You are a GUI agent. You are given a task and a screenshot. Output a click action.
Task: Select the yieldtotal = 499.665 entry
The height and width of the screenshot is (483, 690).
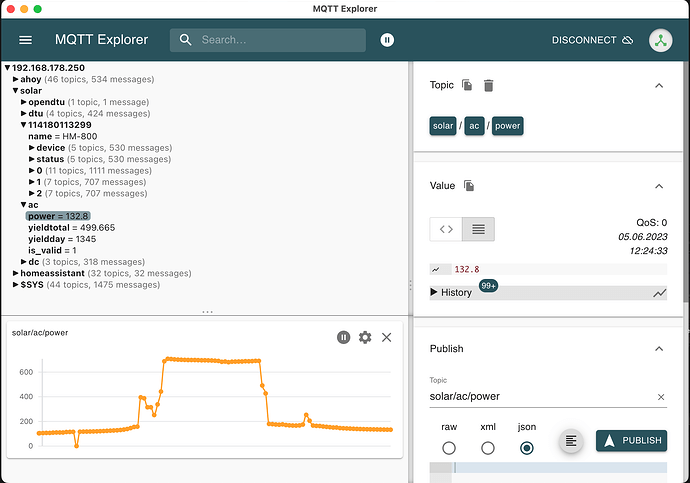(71, 227)
